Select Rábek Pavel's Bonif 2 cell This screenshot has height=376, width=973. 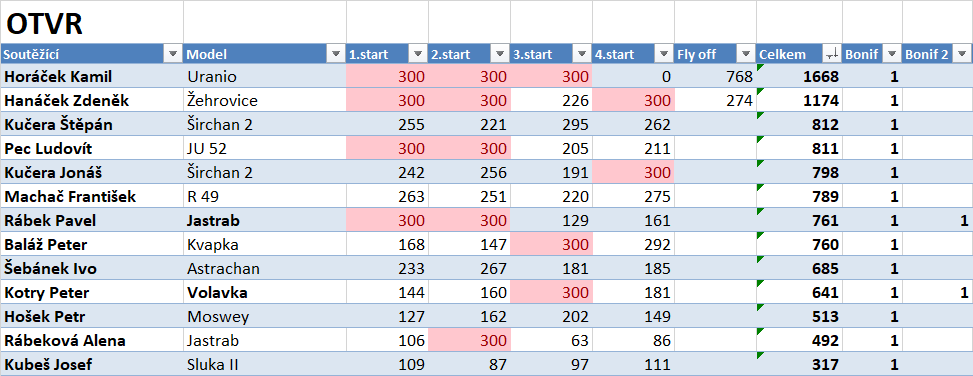tap(938, 220)
